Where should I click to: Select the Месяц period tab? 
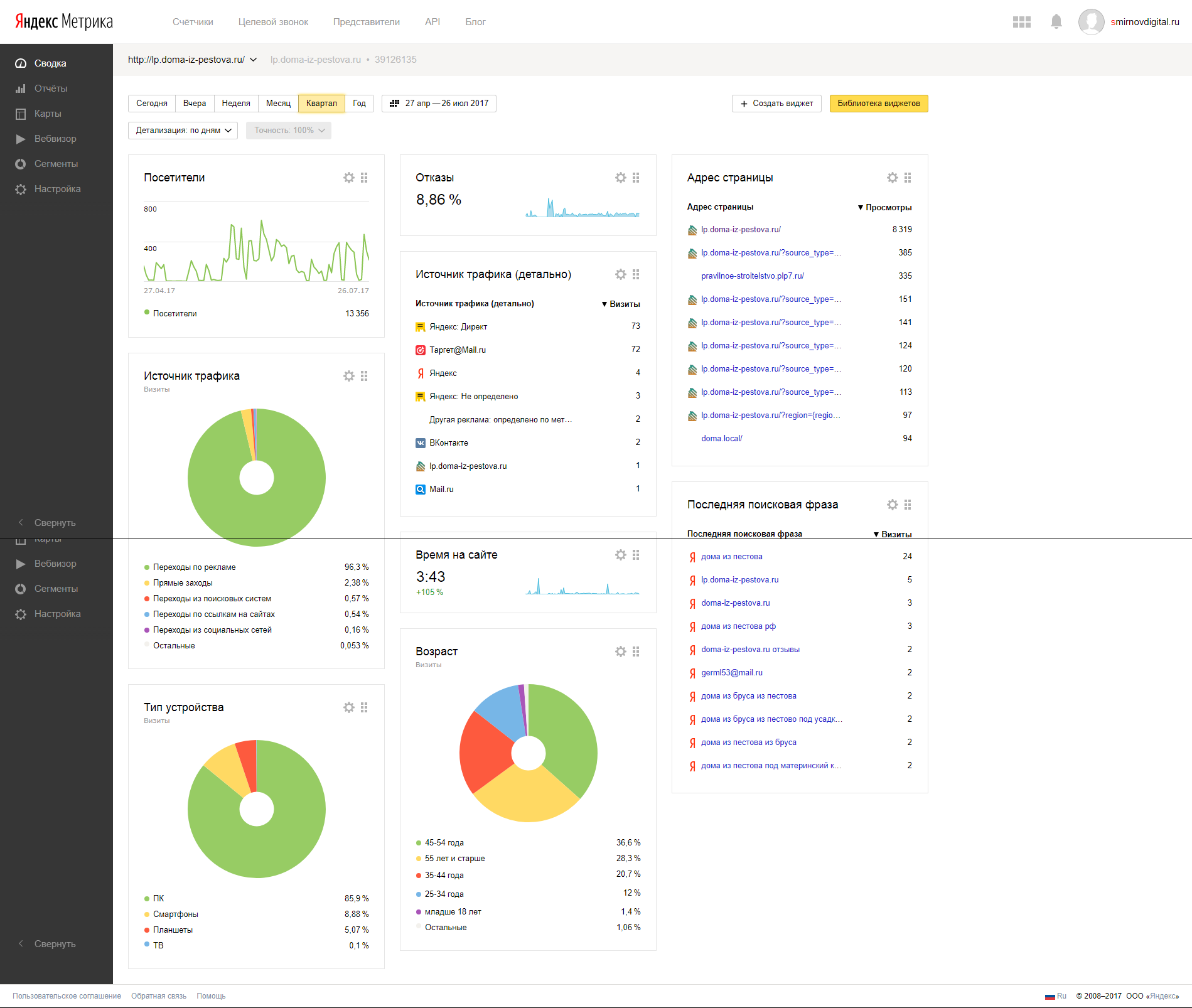(278, 104)
